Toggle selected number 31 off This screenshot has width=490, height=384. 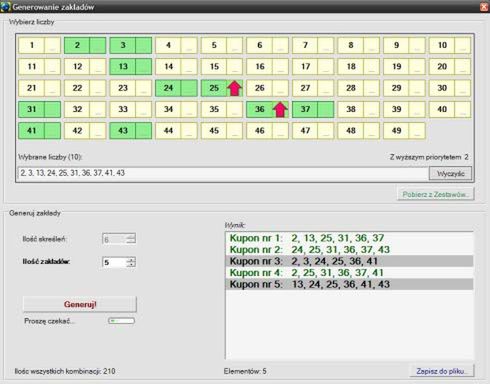[32, 109]
